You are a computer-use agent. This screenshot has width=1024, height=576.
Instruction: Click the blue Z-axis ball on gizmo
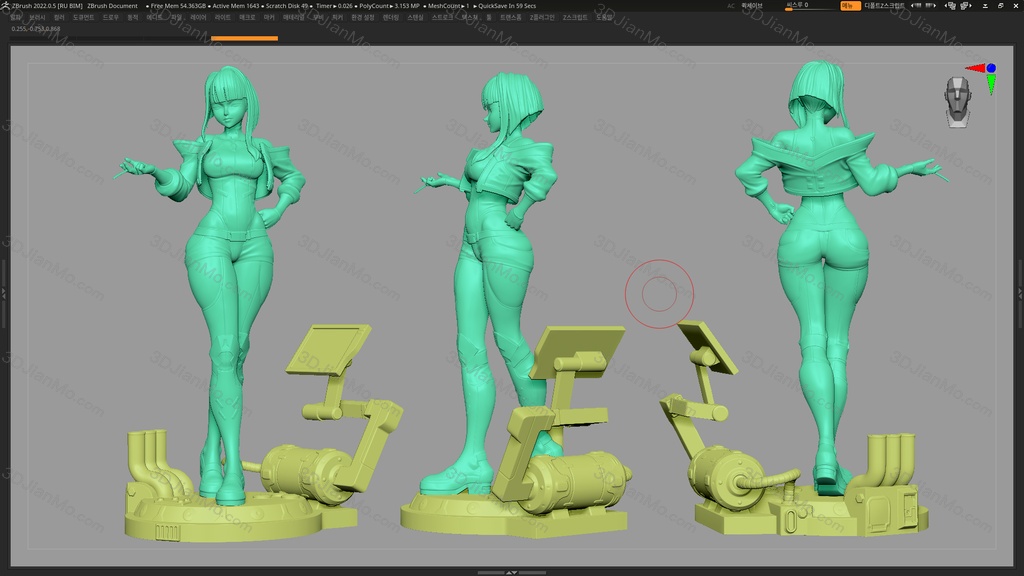click(x=991, y=68)
